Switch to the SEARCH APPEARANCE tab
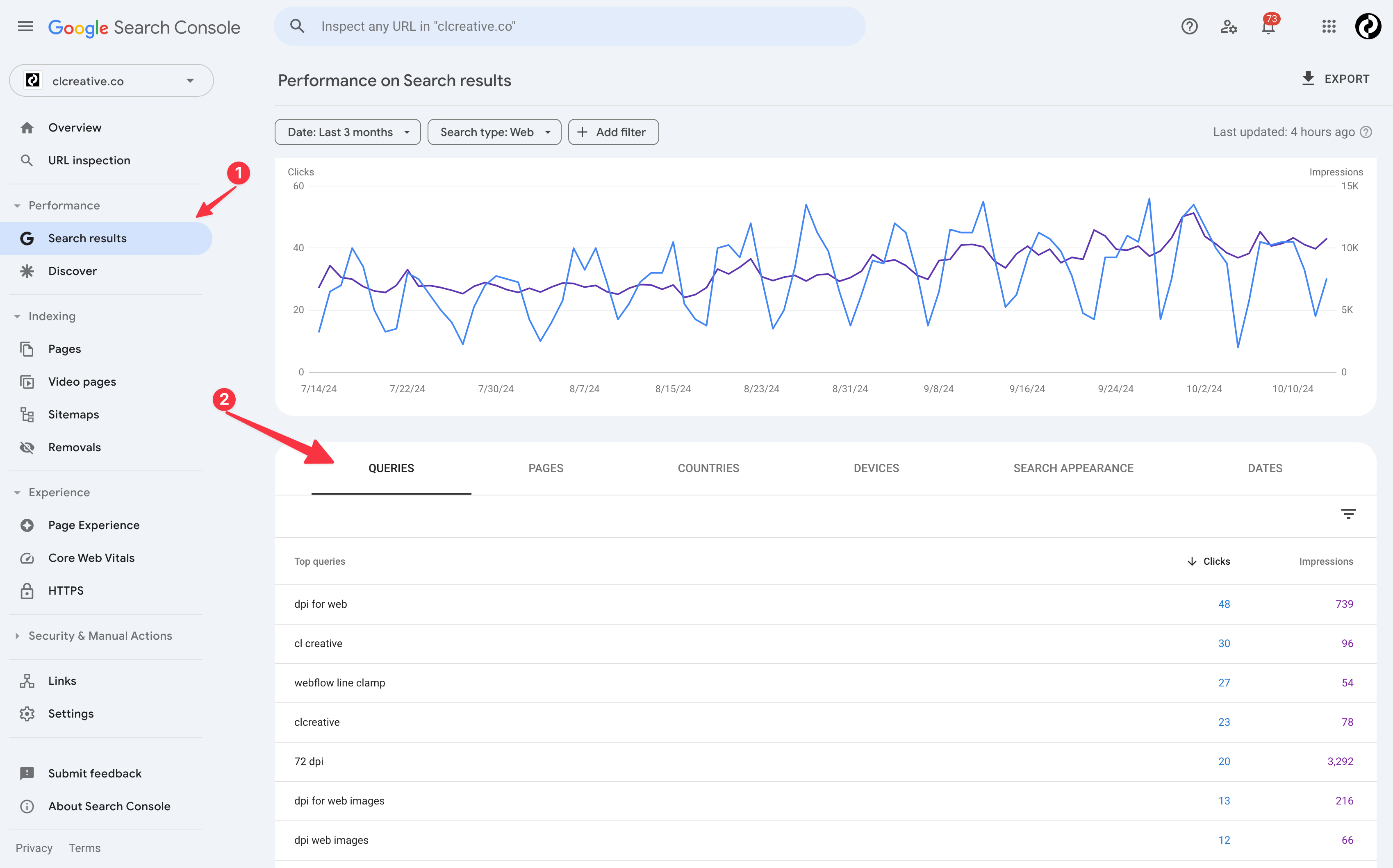The height and width of the screenshot is (868, 1393). [1073, 468]
